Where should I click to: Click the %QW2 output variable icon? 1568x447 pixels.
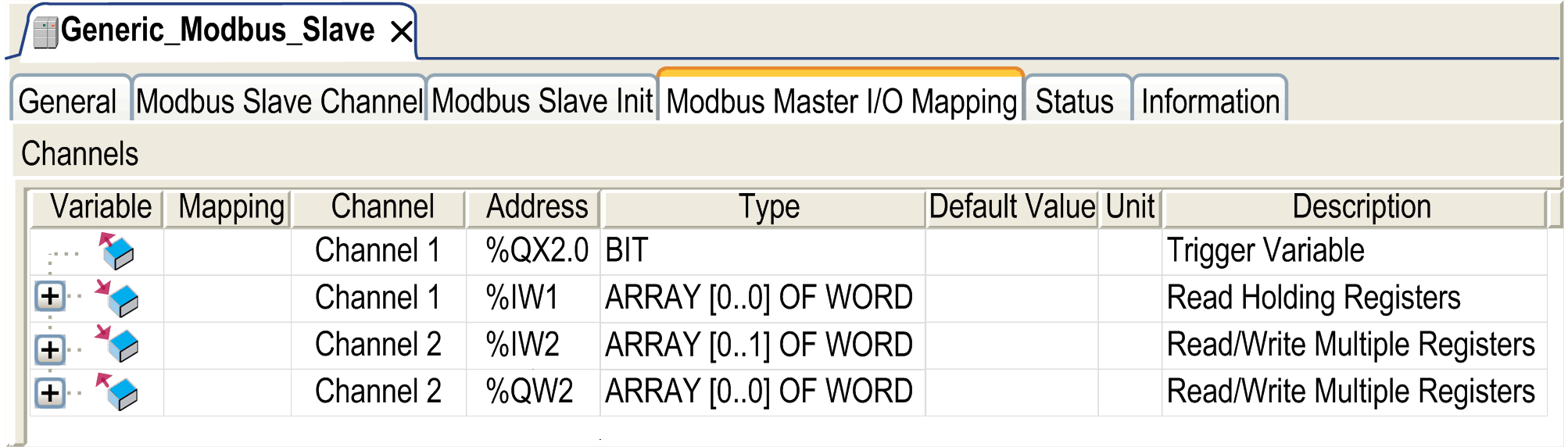tap(117, 392)
